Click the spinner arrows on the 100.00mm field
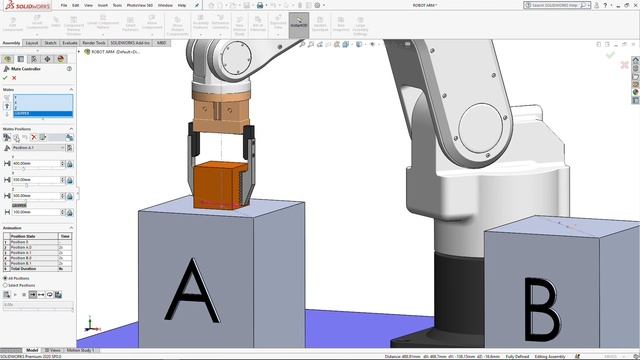 pyautogui.click(x=62, y=212)
